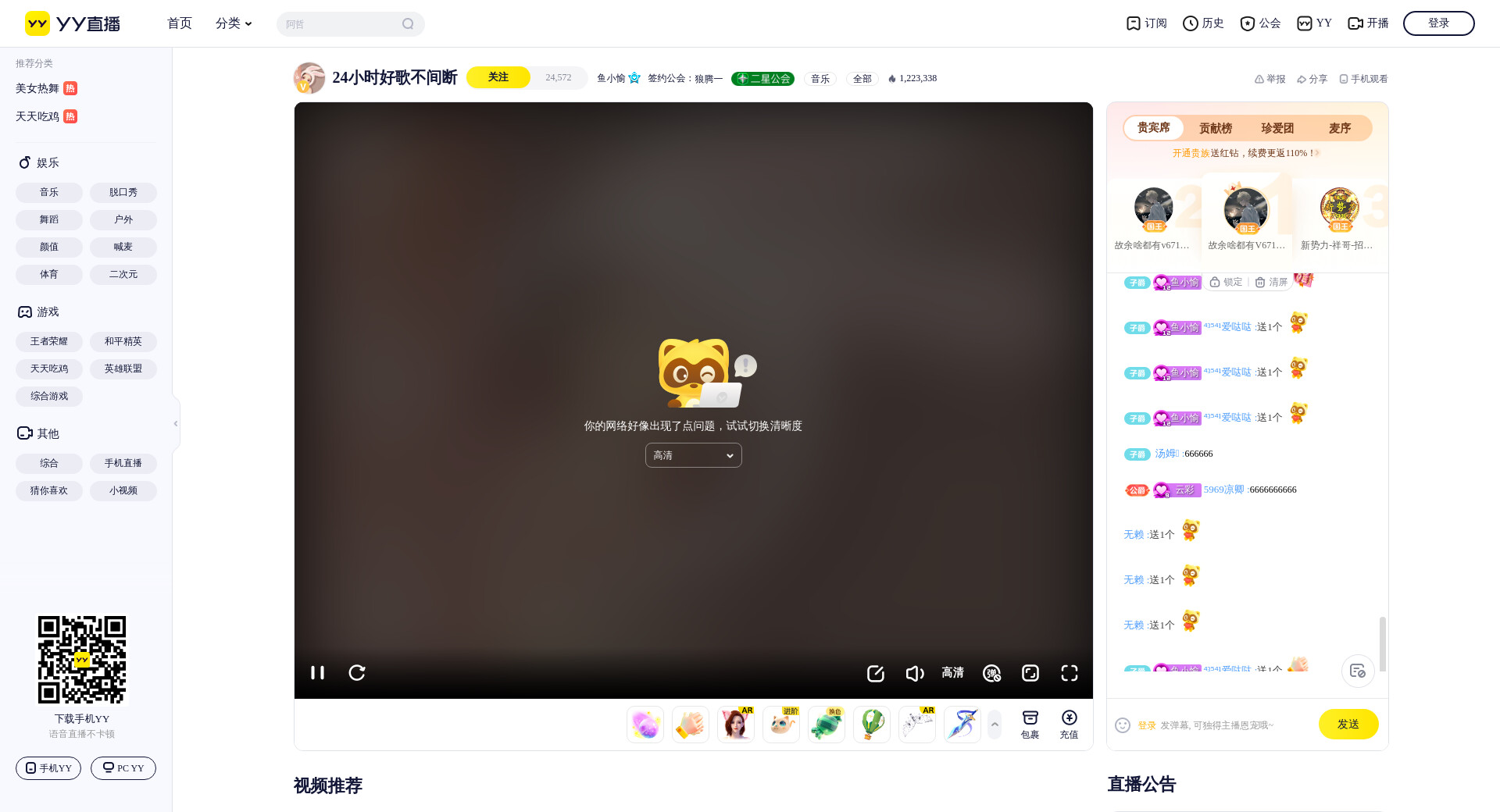Toggle danmaku bullet comments

[x=992, y=673]
